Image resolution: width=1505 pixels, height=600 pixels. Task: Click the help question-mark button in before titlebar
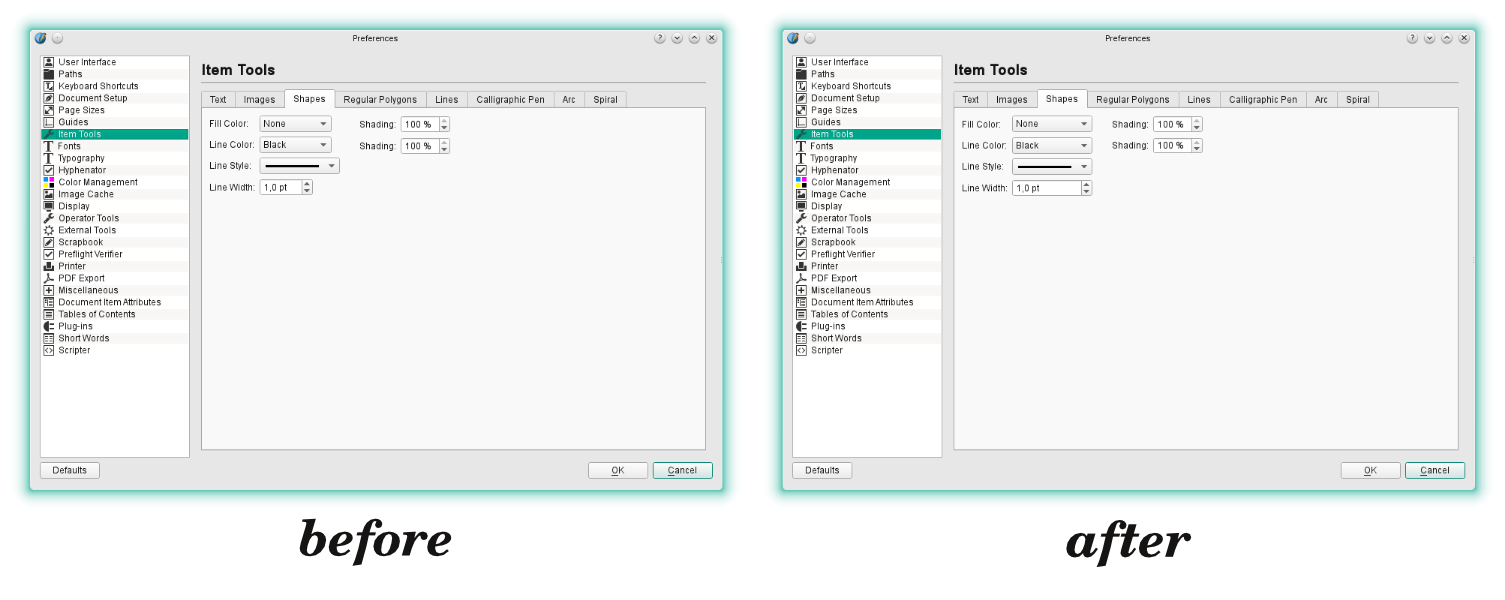point(660,38)
